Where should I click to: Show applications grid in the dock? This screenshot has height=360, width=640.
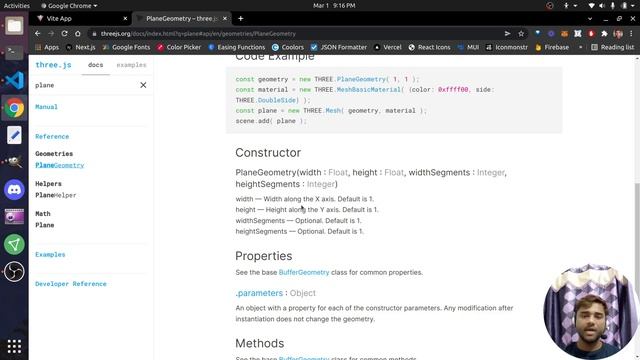point(14,347)
